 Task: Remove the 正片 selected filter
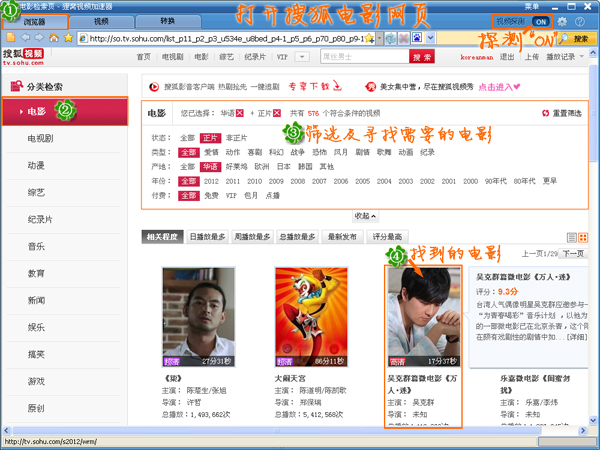pos(277,113)
